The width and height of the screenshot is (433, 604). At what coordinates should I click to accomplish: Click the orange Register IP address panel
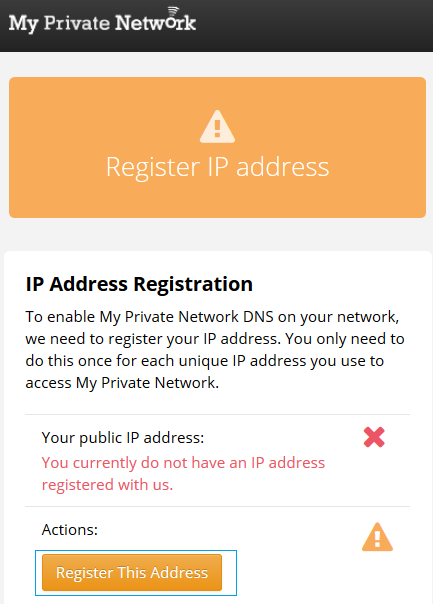coord(217,148)
